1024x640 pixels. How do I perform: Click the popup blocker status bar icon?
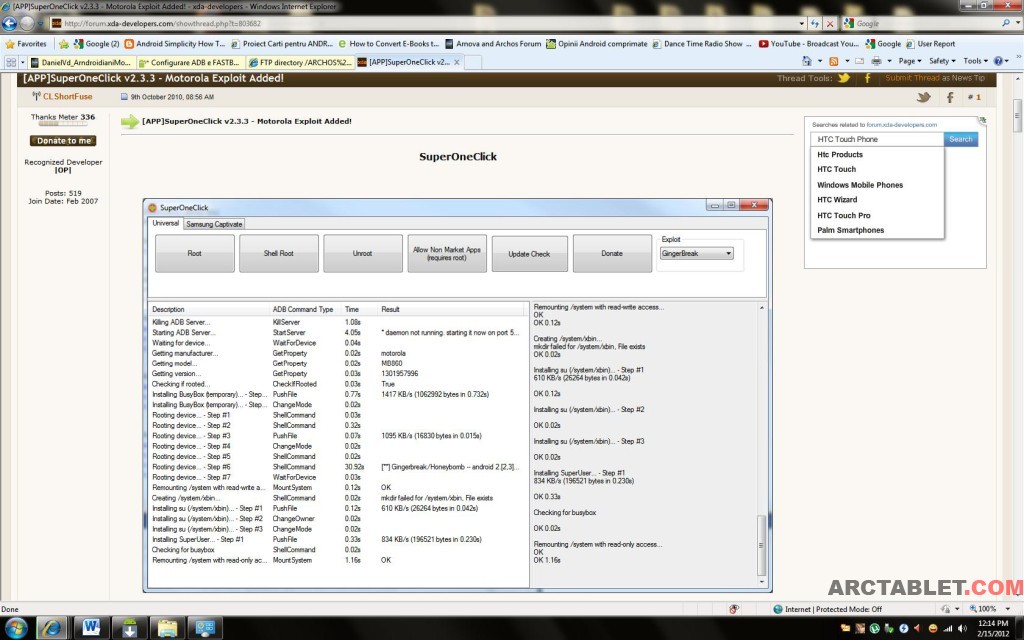[734, 609]
